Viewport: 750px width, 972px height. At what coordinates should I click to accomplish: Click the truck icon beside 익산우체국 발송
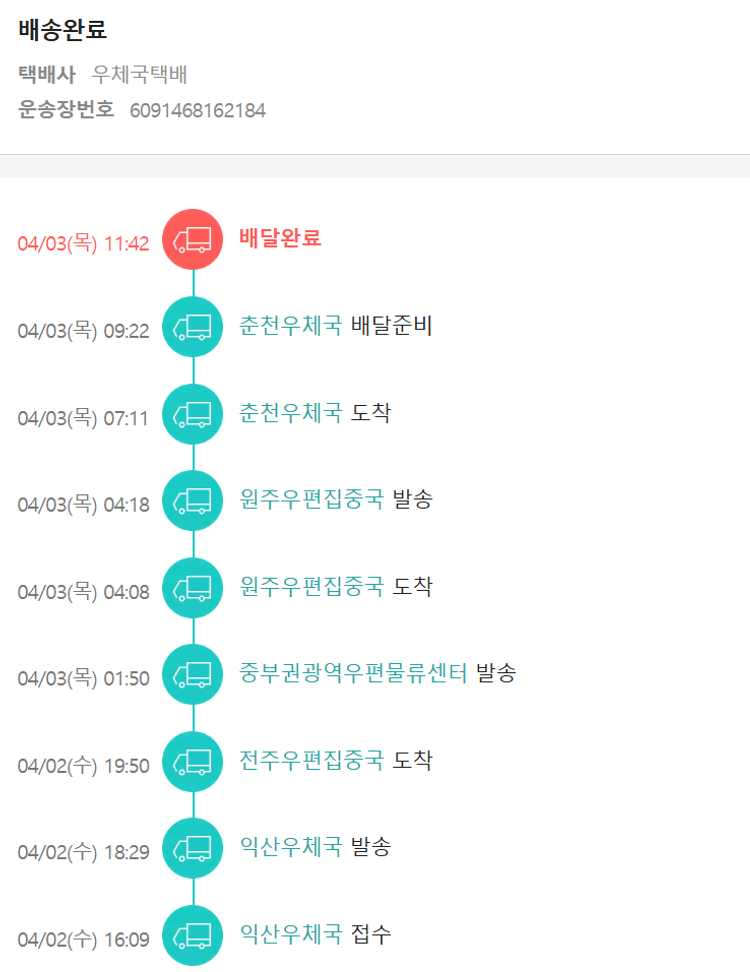(193, 849)
